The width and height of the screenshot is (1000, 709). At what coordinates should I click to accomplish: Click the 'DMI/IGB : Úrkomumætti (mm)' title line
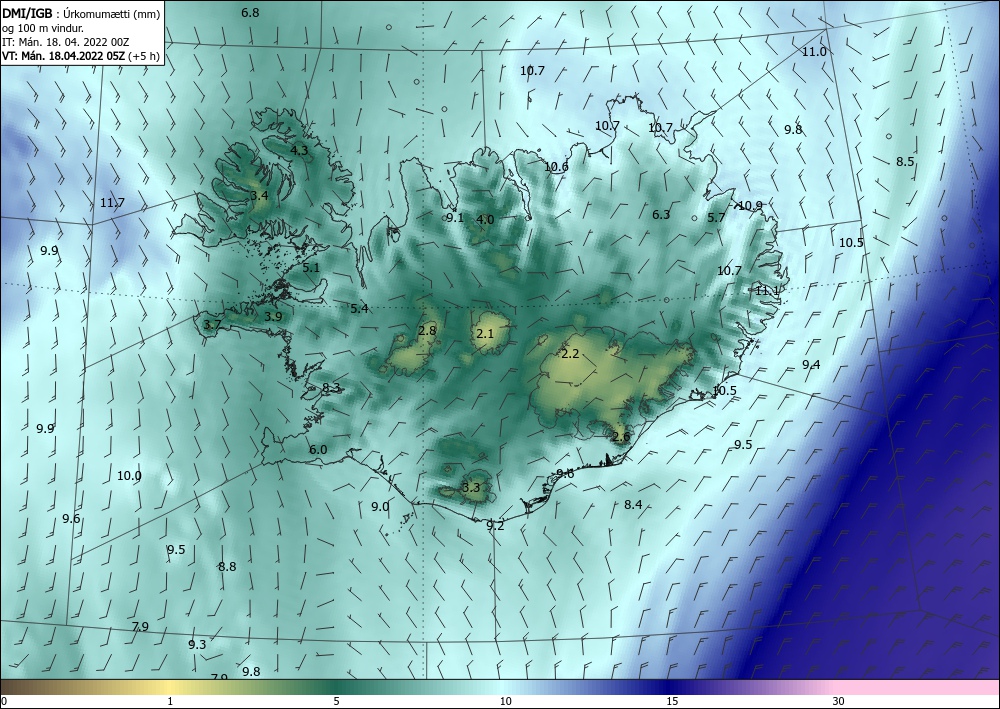[80, 12]
